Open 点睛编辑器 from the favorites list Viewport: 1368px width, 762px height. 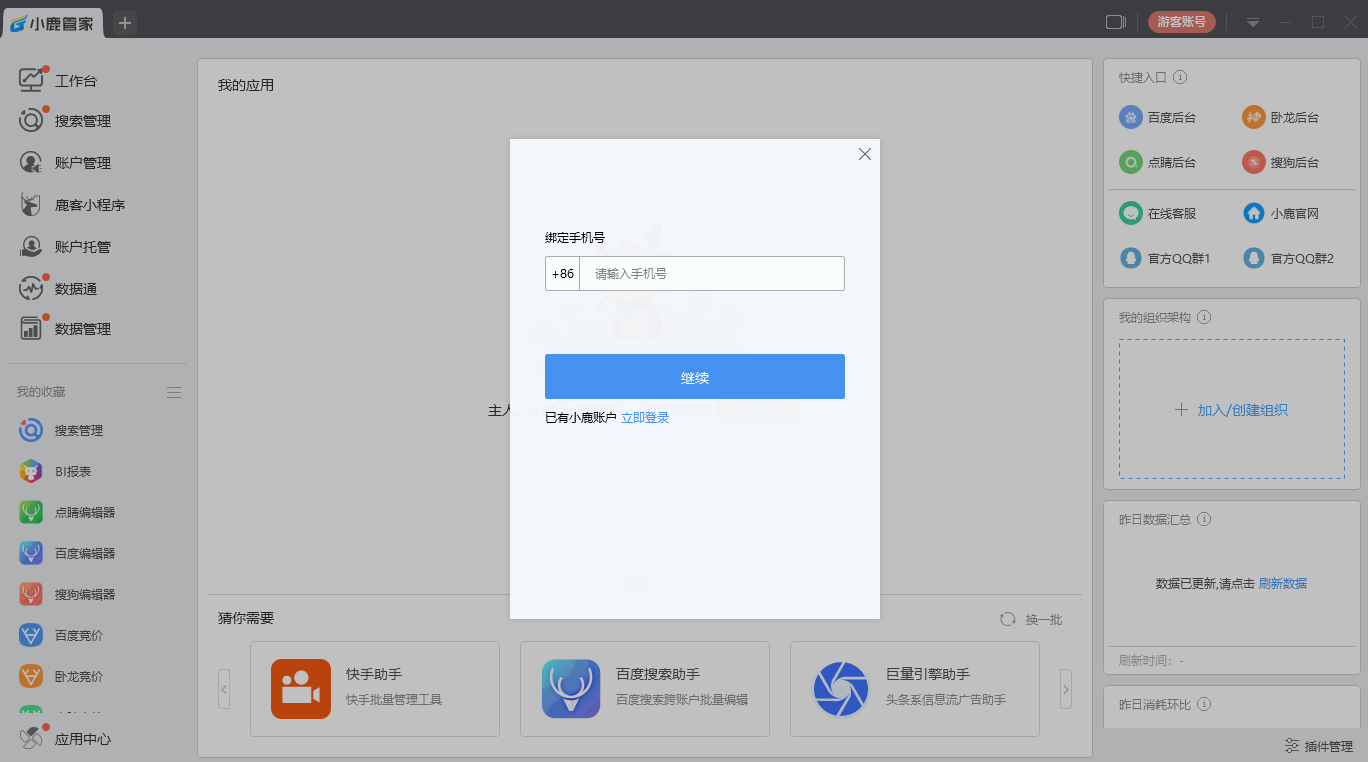pyautogui.click(x=68, y=512)
